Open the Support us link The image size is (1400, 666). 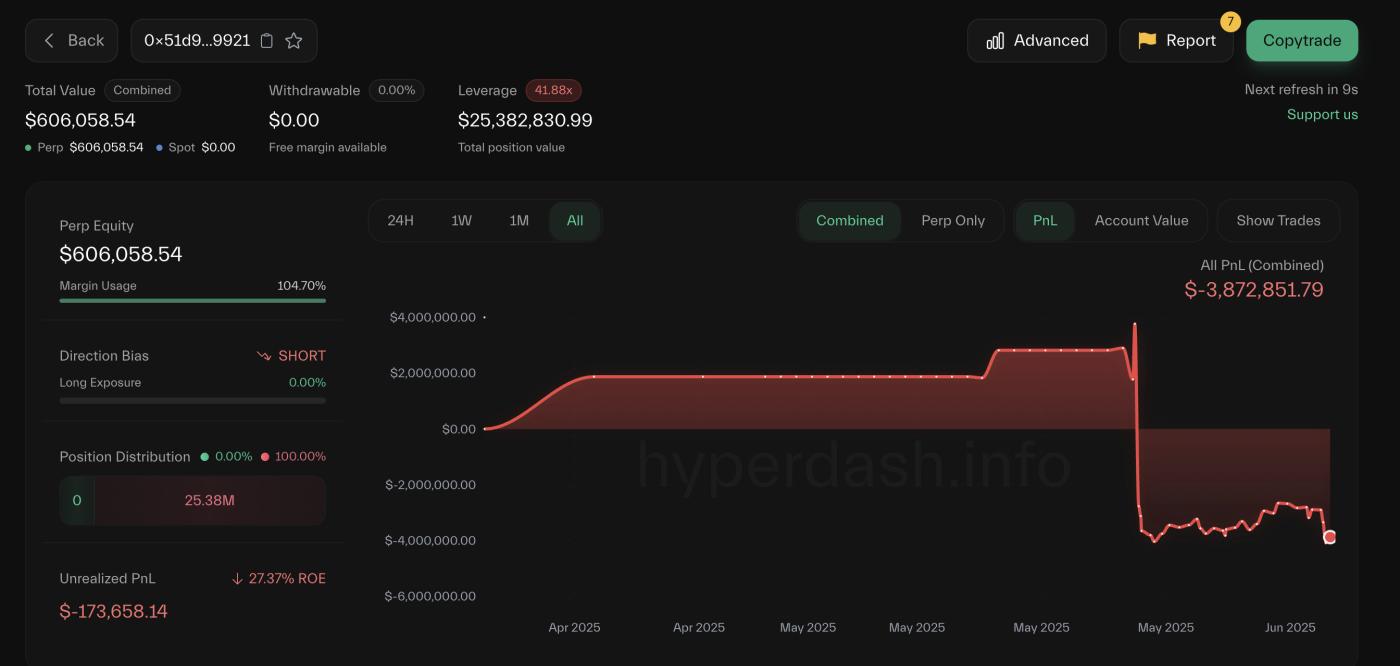coord(1322,114)
